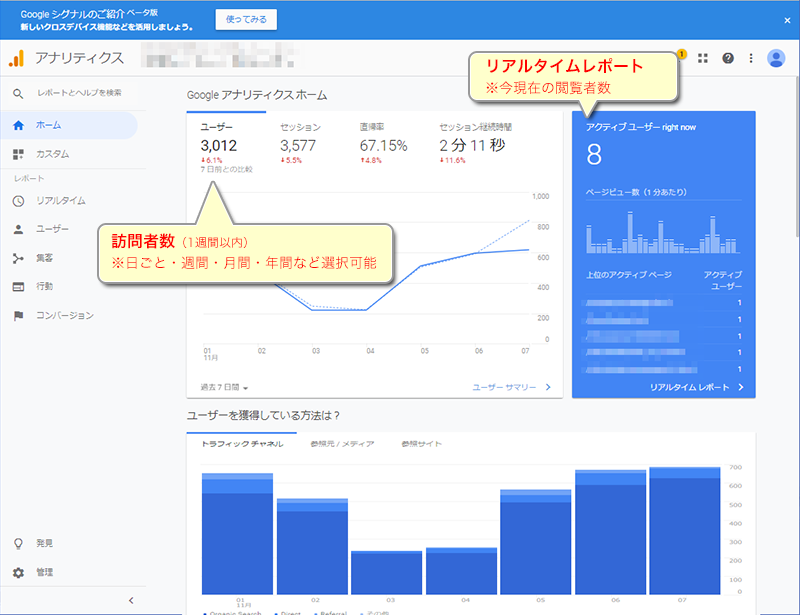
Task: Open the three-dot more options menu
Action: click(x=751, y=59)
